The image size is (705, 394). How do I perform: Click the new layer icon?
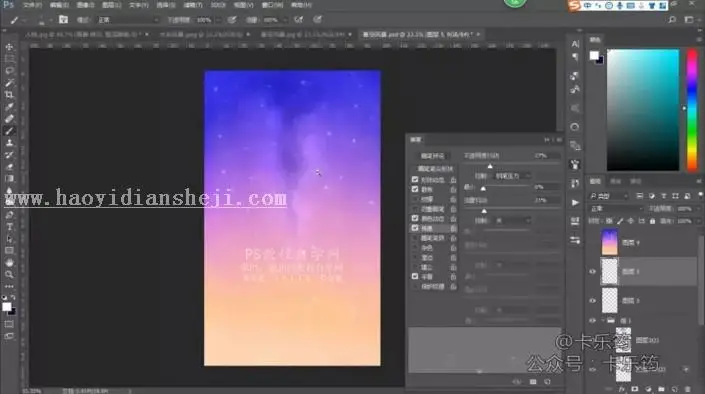674,389
